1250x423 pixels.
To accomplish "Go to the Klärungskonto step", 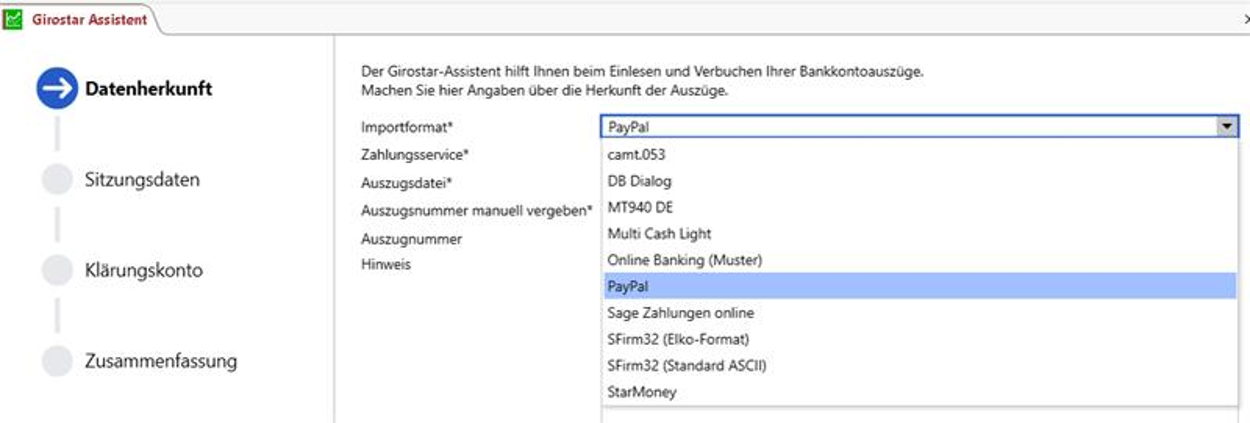I will (144, 271).
